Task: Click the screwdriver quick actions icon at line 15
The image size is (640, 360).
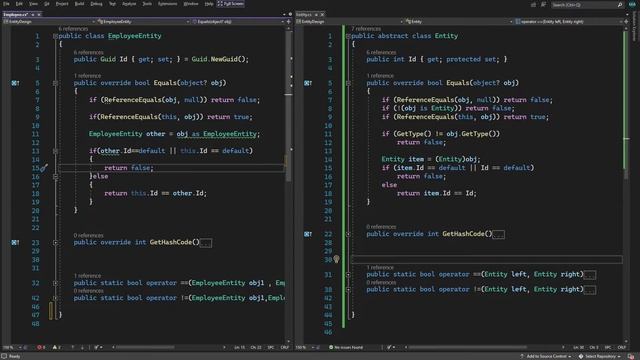Action: click(44, 168)
